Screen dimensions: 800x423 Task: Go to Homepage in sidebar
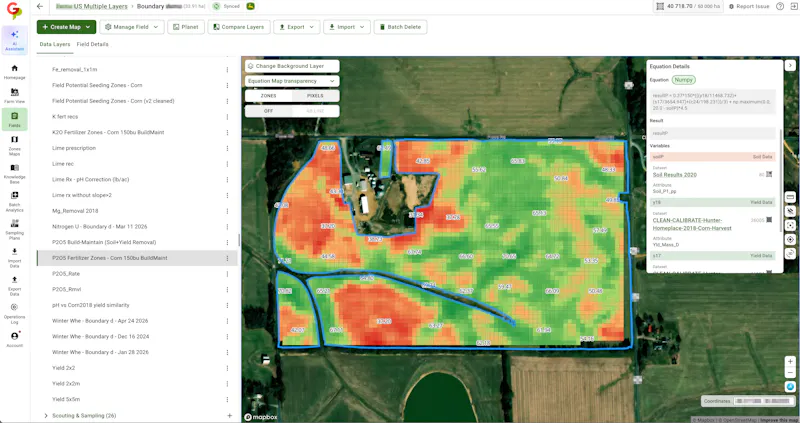click(x=14, y=72)
